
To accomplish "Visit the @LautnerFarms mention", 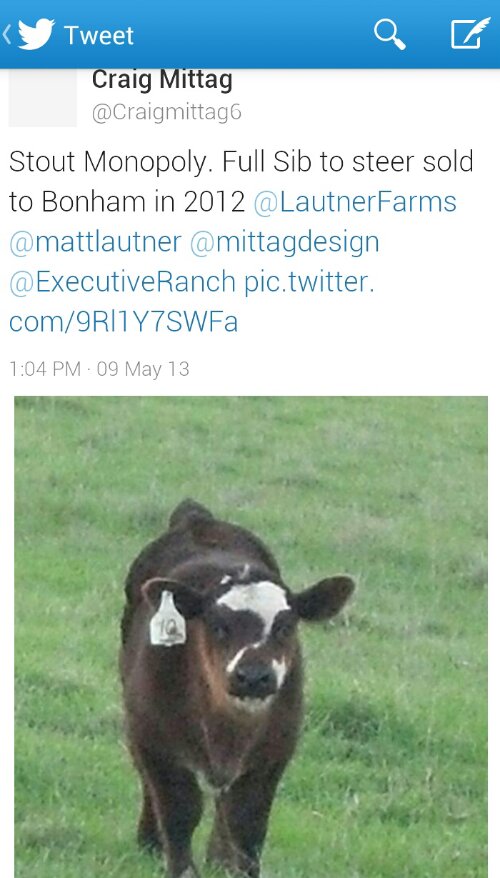I will [x=355, y=202].
